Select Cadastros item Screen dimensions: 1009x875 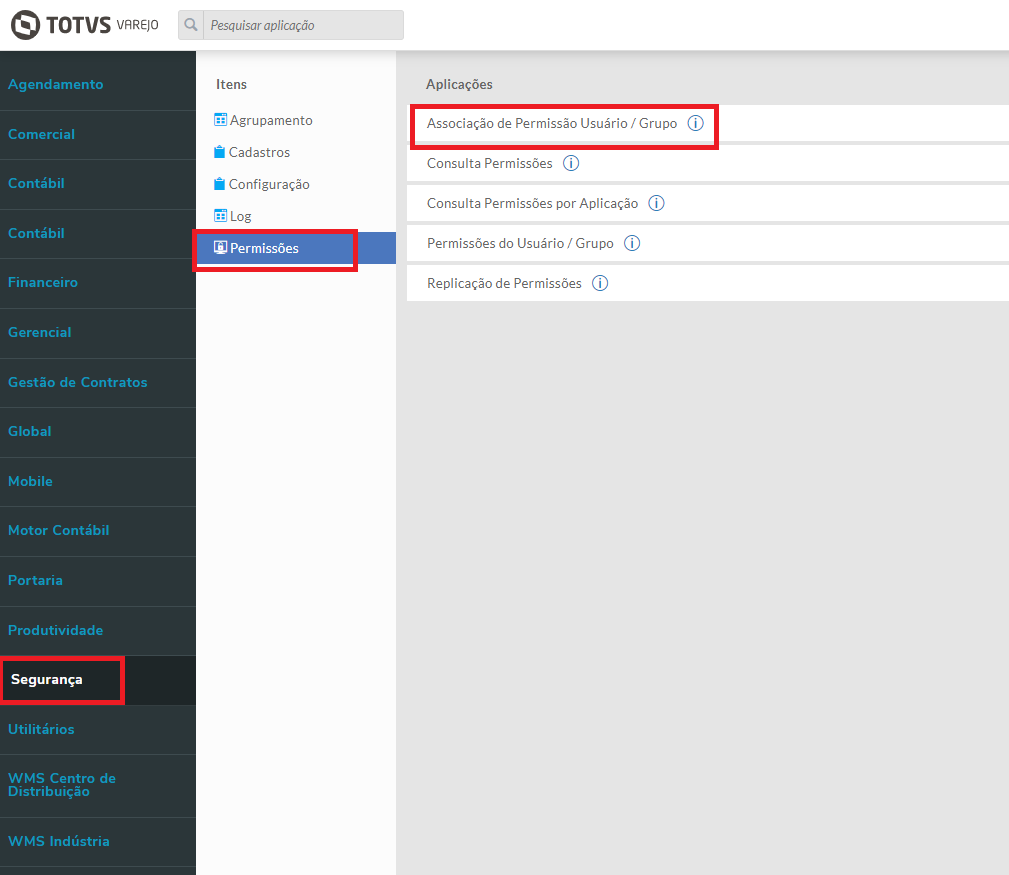296,152
